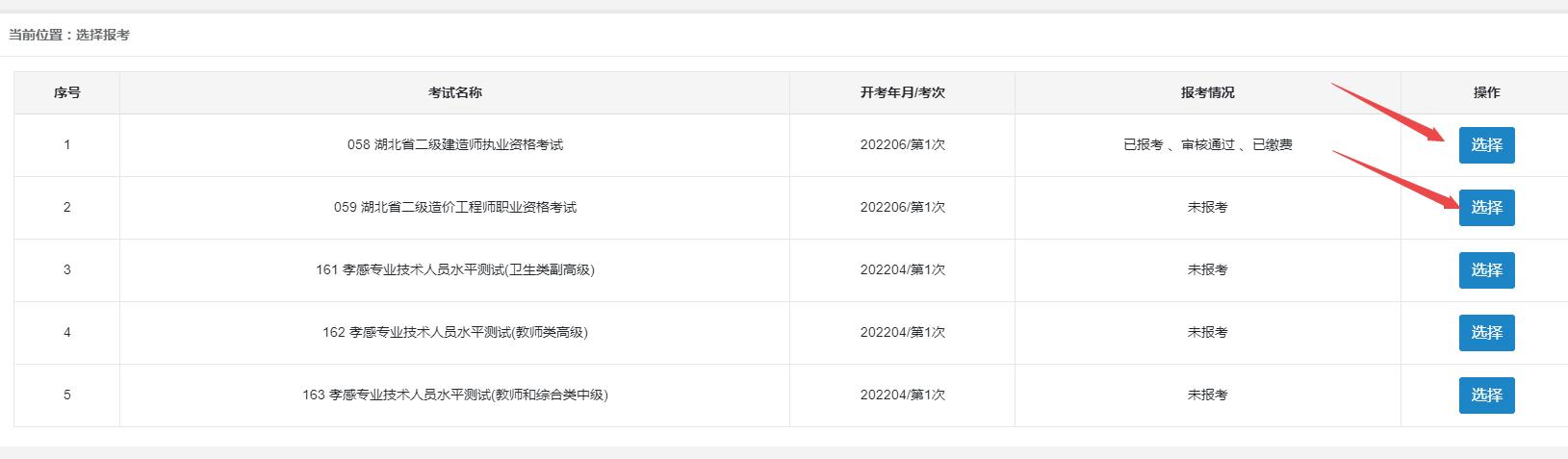Click exam name 162 孝感专业技术人员水平测试
The height and width of the screenshot is (459, 1568).
click(x=454, y=333)
